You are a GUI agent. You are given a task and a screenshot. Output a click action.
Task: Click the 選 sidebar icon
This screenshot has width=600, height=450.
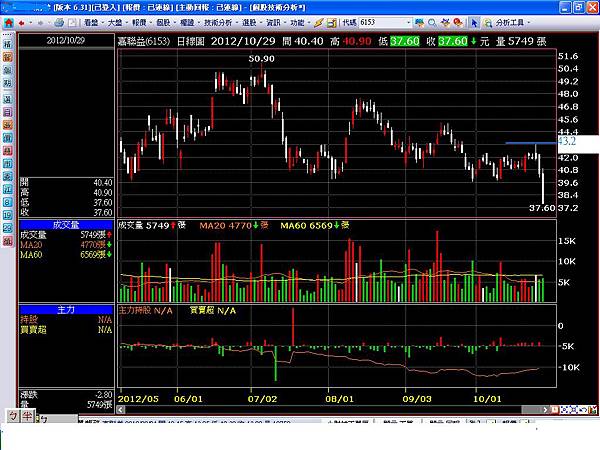8,99
